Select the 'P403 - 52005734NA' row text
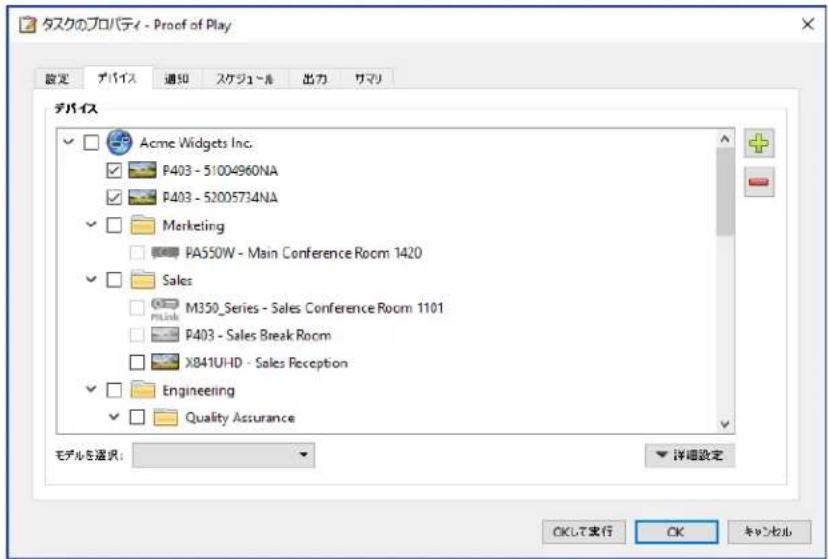 pyautogui.click(x=220, y=198)
